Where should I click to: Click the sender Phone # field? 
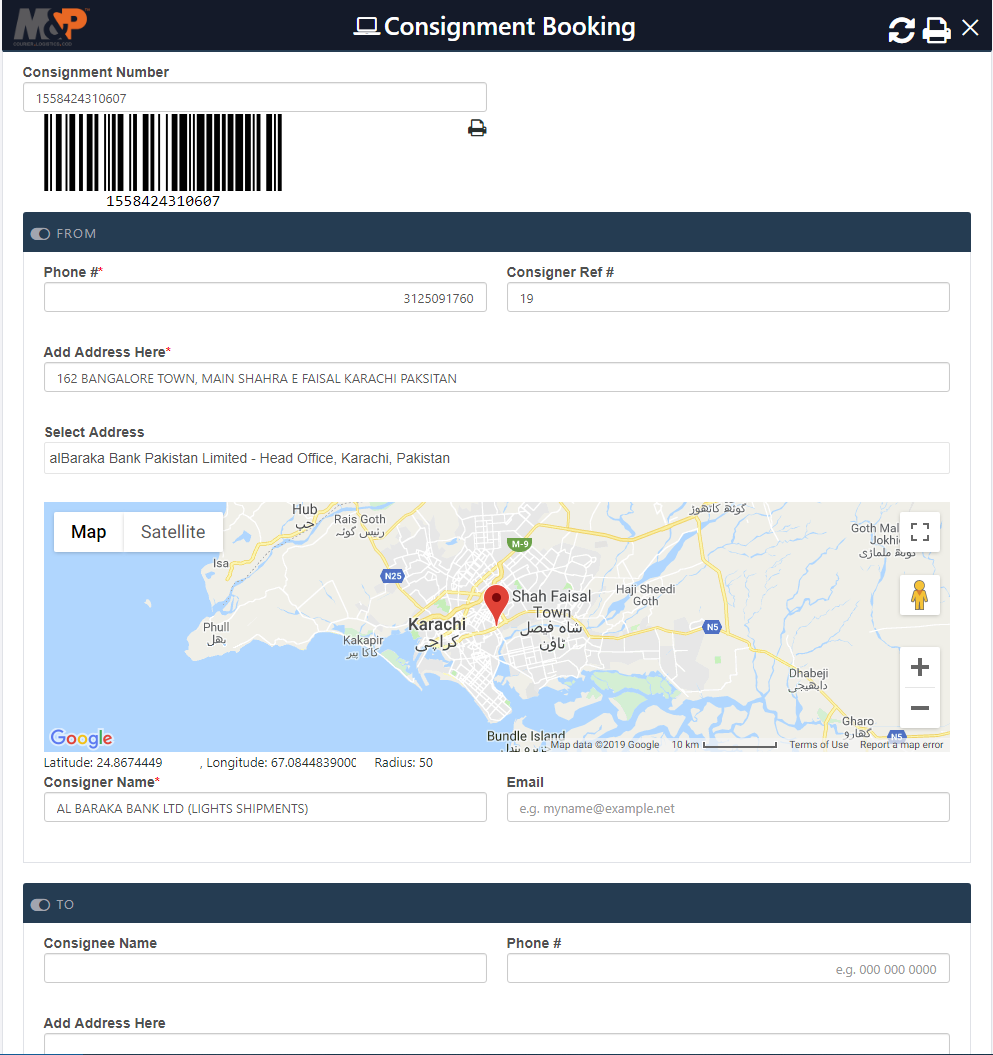pos(265,297)
